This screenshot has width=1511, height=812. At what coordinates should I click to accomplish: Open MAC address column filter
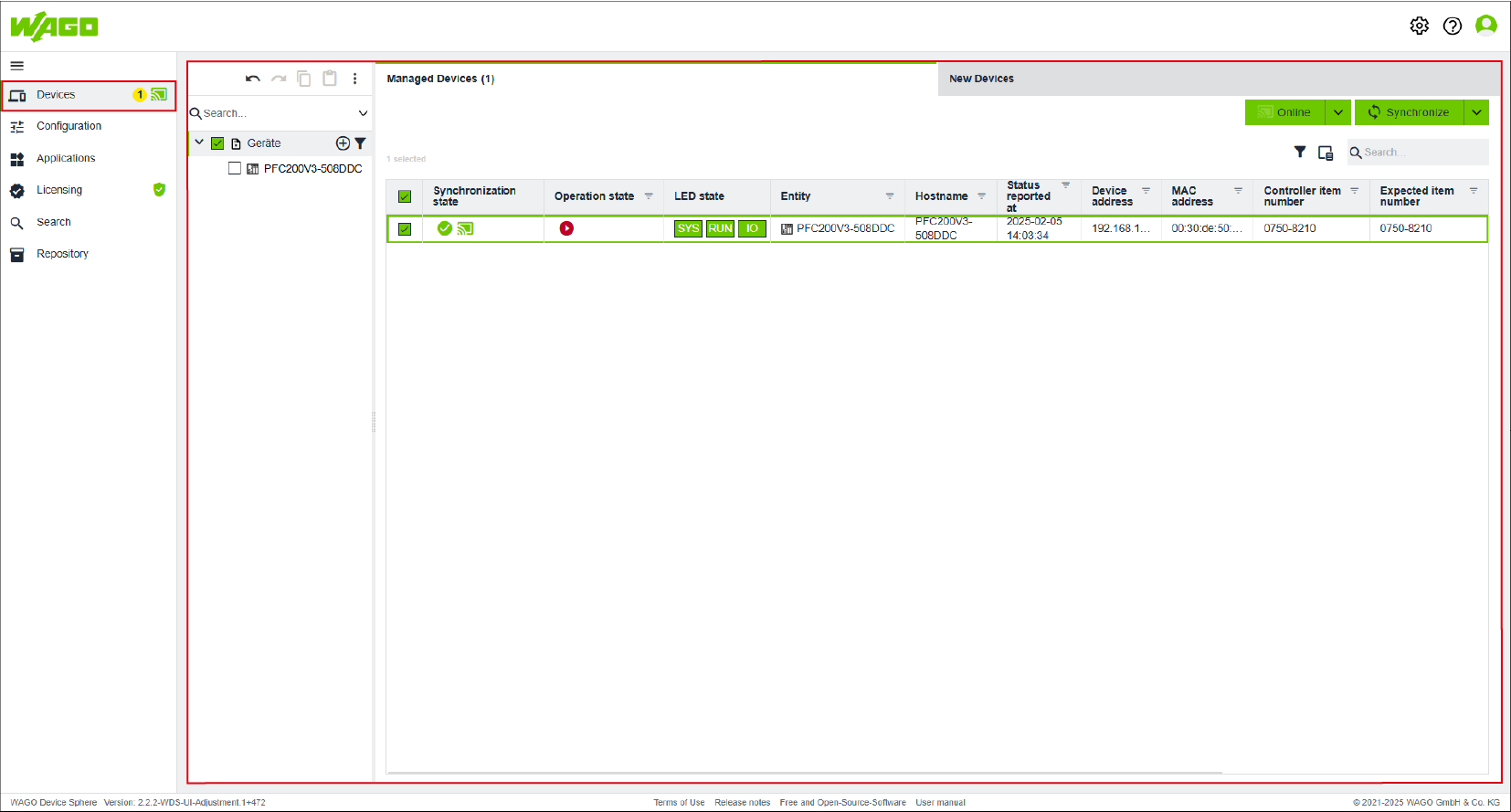[x=1238, y=190]
